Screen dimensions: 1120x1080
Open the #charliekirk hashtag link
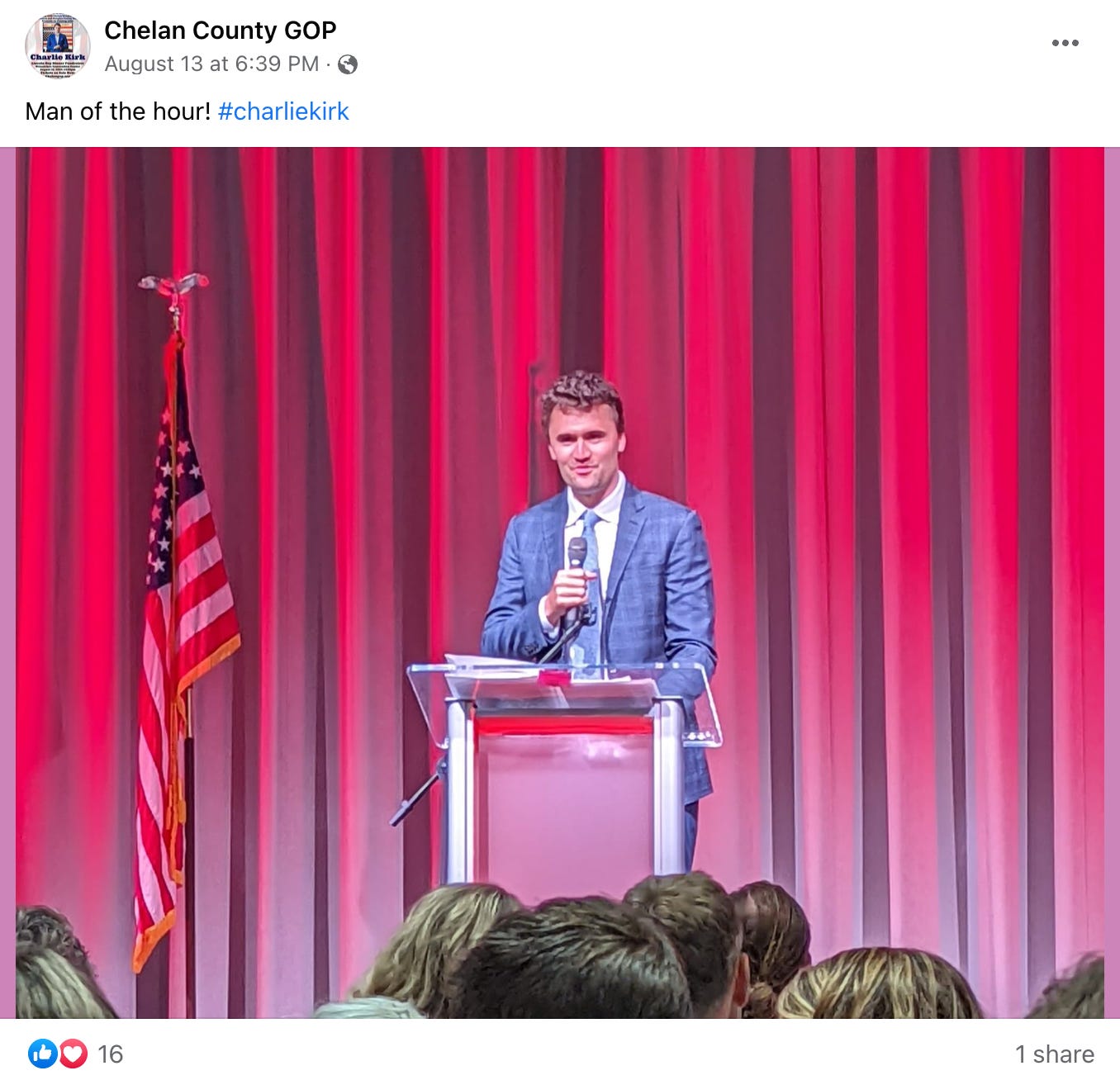(x=283, y=111)
